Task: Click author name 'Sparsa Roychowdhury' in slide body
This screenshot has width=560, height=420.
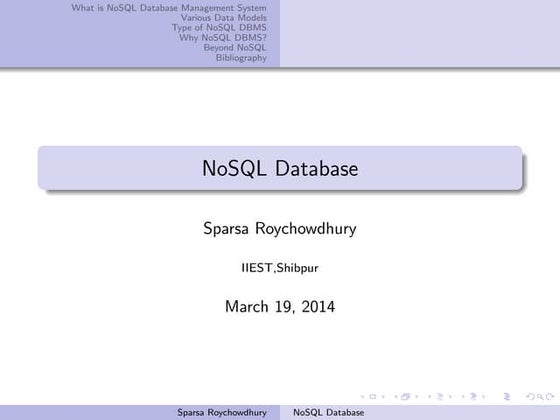Action: [280, 229]
